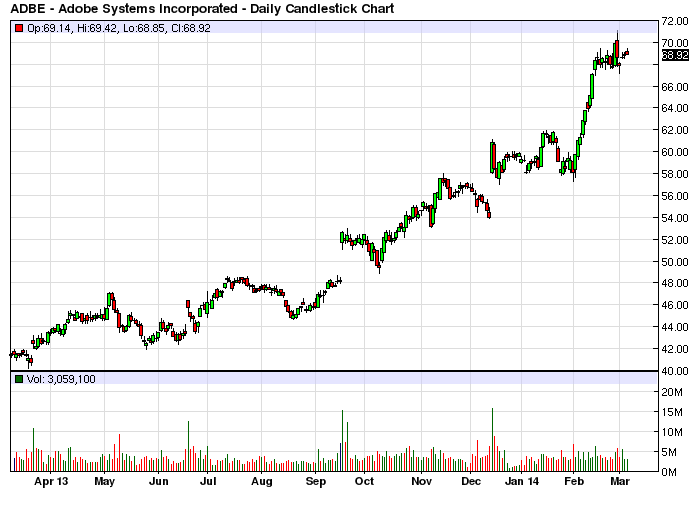Click the tallest December volume bar near 15M
Image resolution: width=700 pixels, height=512 pixels.
[492, 440]
